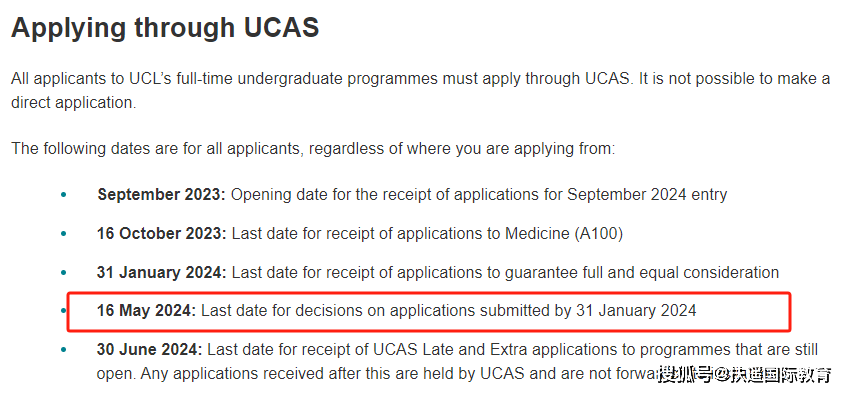Click the bold "30 June 2024:" date label
The width and height of the screenshot is (850, 393).
tap(149, 350)
